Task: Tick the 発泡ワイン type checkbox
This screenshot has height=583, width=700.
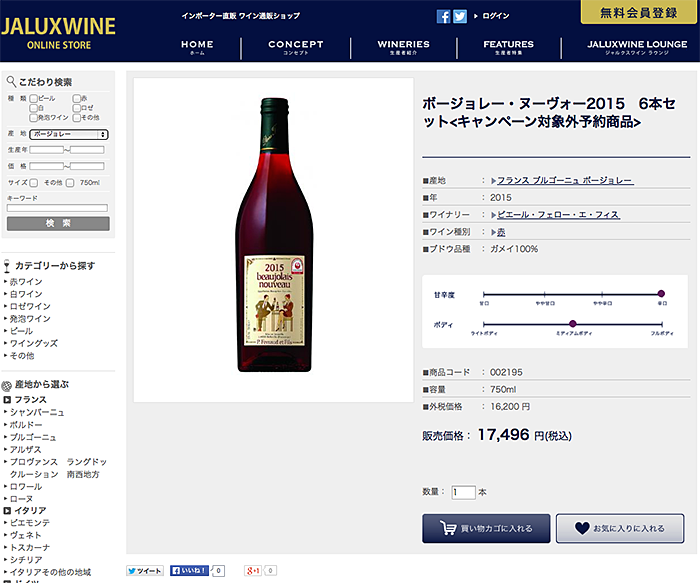Action: [33, 118]
